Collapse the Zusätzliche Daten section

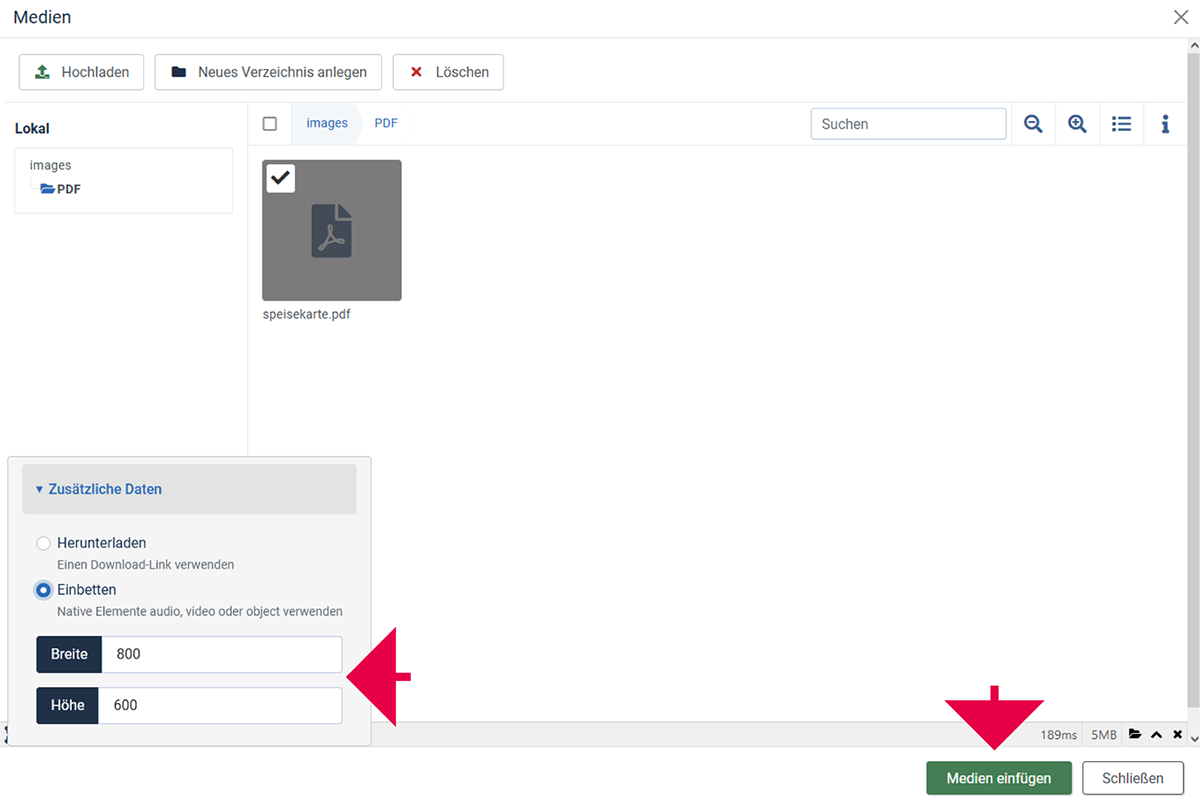tap(99, 489)
